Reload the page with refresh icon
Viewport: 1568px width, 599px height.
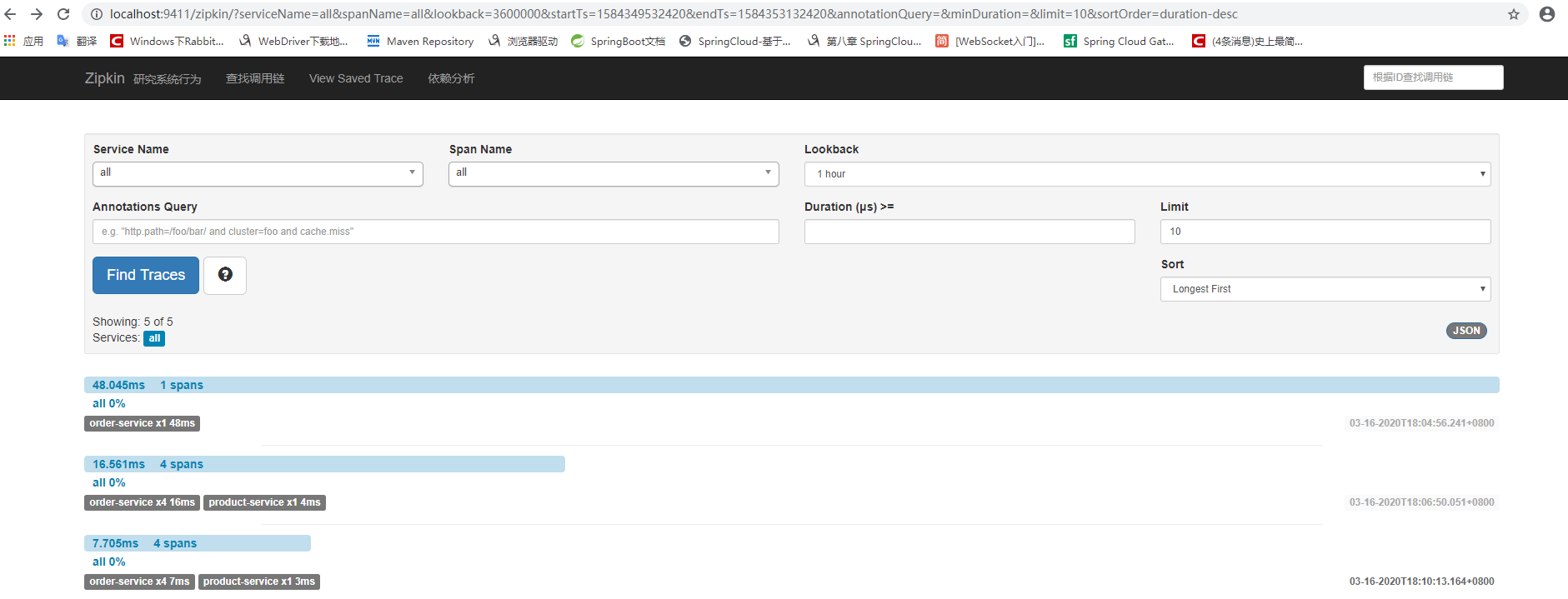[x=63, y=14]
